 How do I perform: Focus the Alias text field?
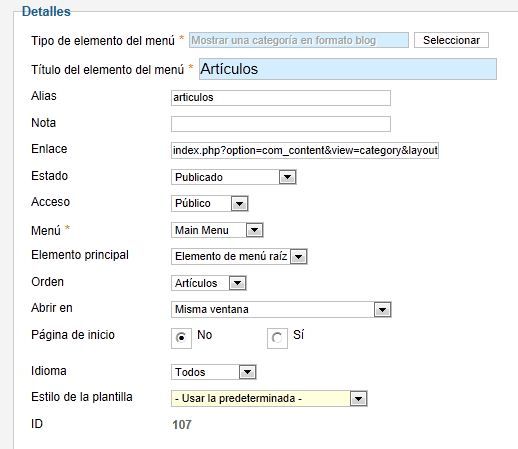[x=281, y=98]
